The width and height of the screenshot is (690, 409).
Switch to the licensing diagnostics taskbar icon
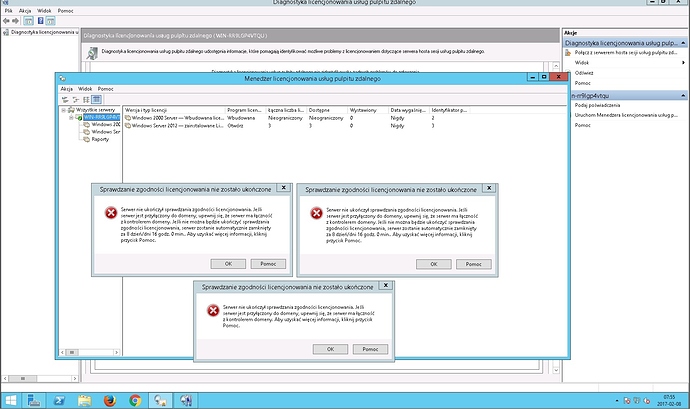(x=186, y=400)
